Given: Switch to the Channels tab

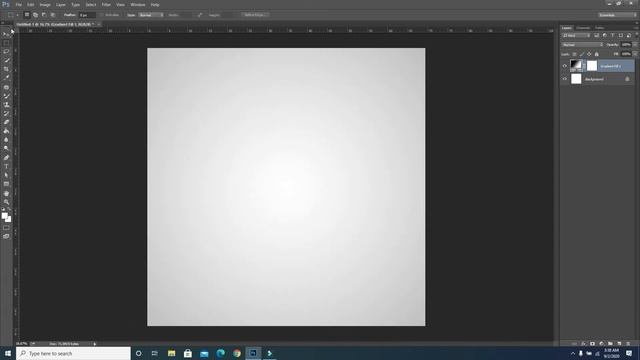Looking at the screenshot, I should click(583, 28).
